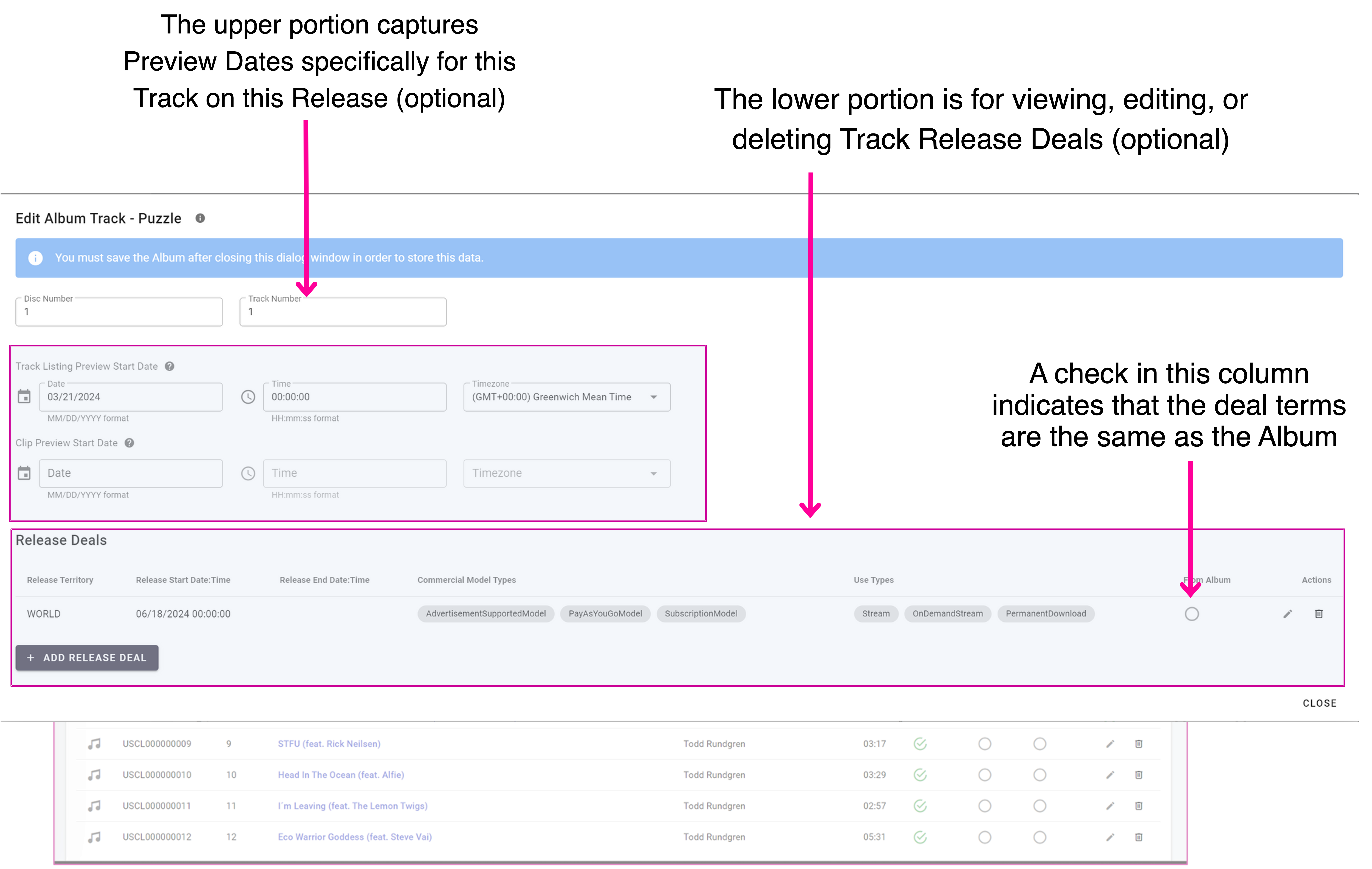Edit the WORLD release deal with pencil icon
1372x869 pixels.
coord(1287,614)
